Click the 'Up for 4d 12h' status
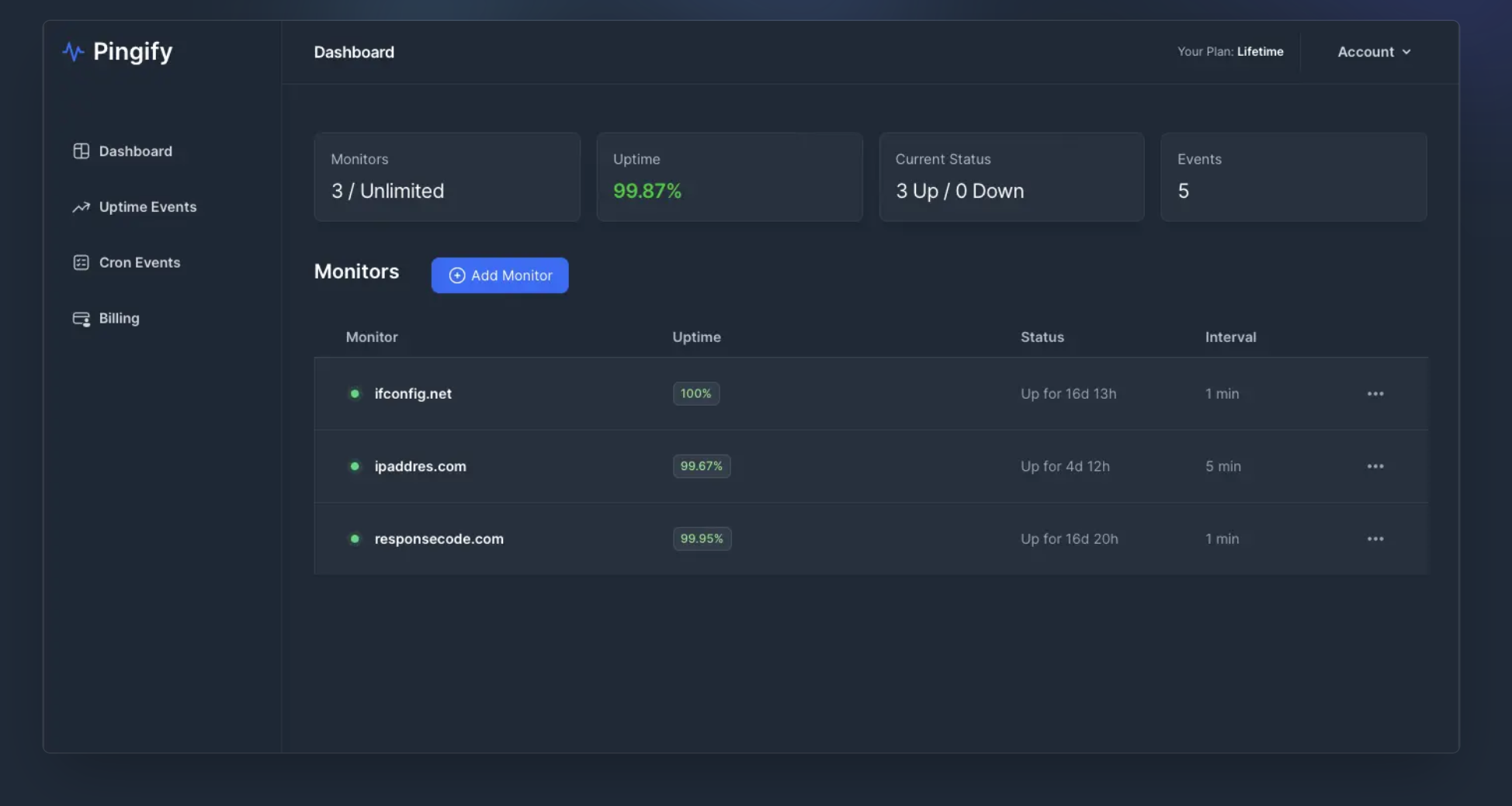Screen dimensions: 1512x806 click(x=1065, y=466)
